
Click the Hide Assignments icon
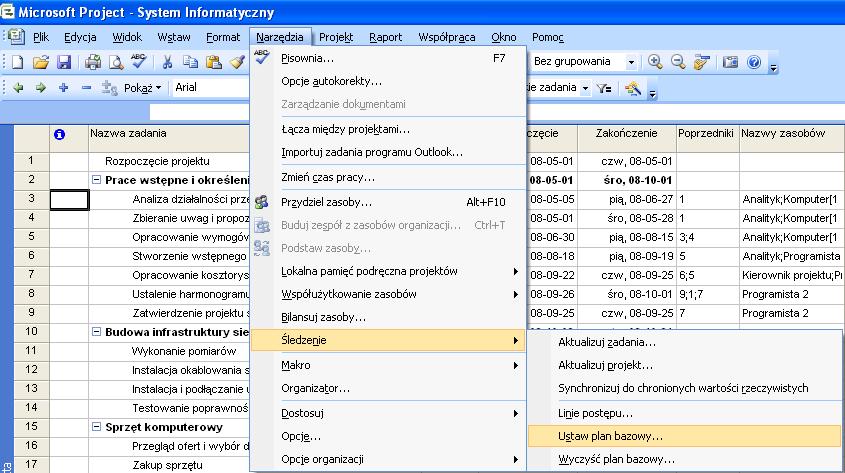(x=109, y=88)
